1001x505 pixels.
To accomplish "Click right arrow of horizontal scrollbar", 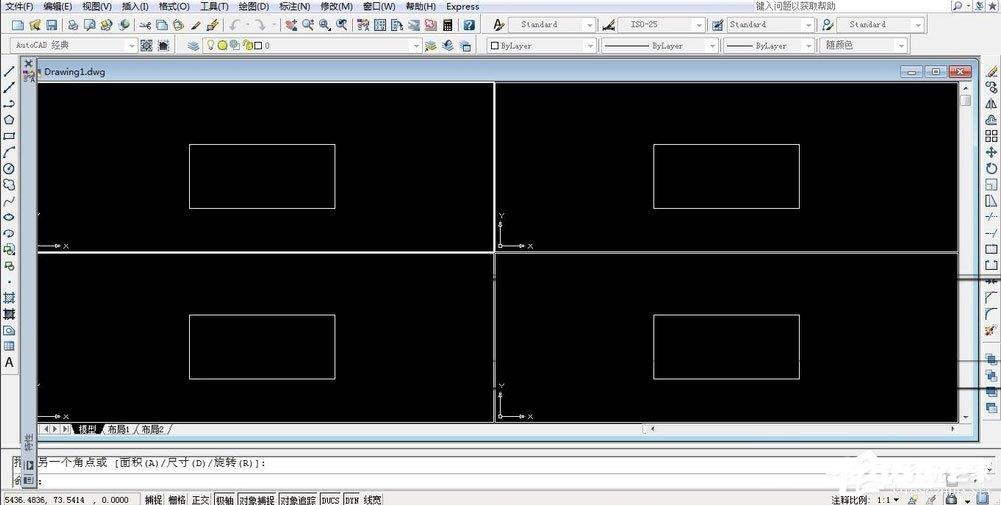I will point(954,429).
